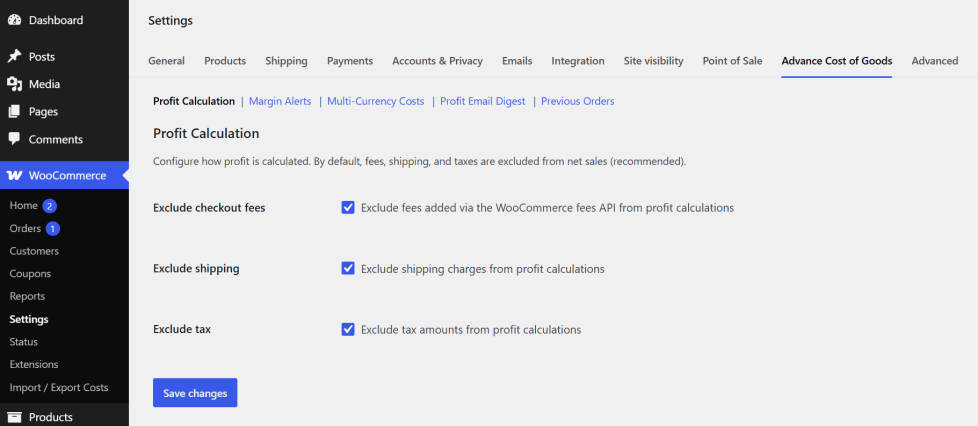Screen dimensions: 978x426
Task: Click the Home notification badge 2
Action: 50,206
